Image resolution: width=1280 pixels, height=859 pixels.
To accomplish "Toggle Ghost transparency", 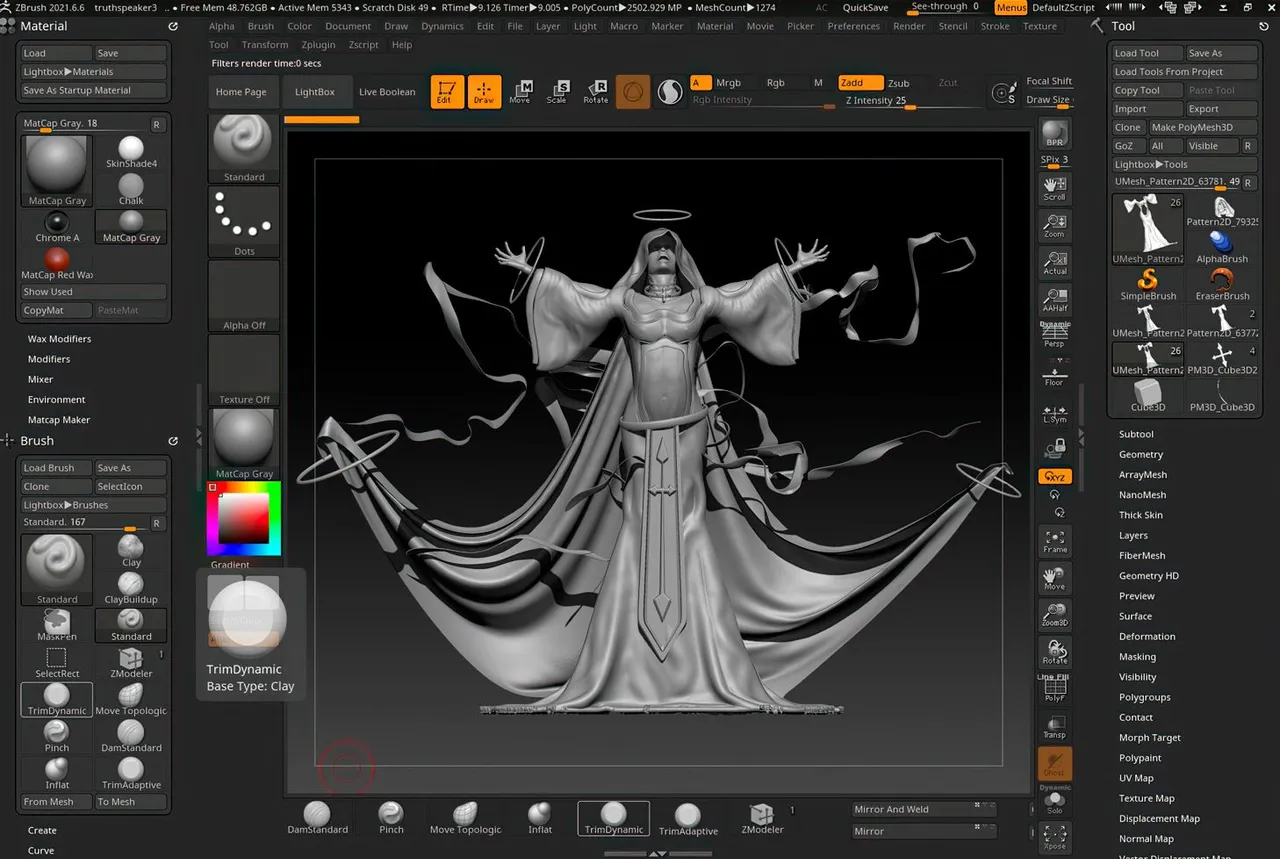I will click(x=1055, y=763).
